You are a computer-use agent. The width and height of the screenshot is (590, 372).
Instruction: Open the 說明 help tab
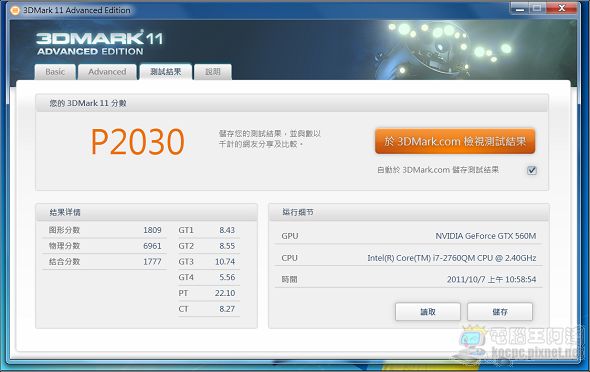point(213,72)
